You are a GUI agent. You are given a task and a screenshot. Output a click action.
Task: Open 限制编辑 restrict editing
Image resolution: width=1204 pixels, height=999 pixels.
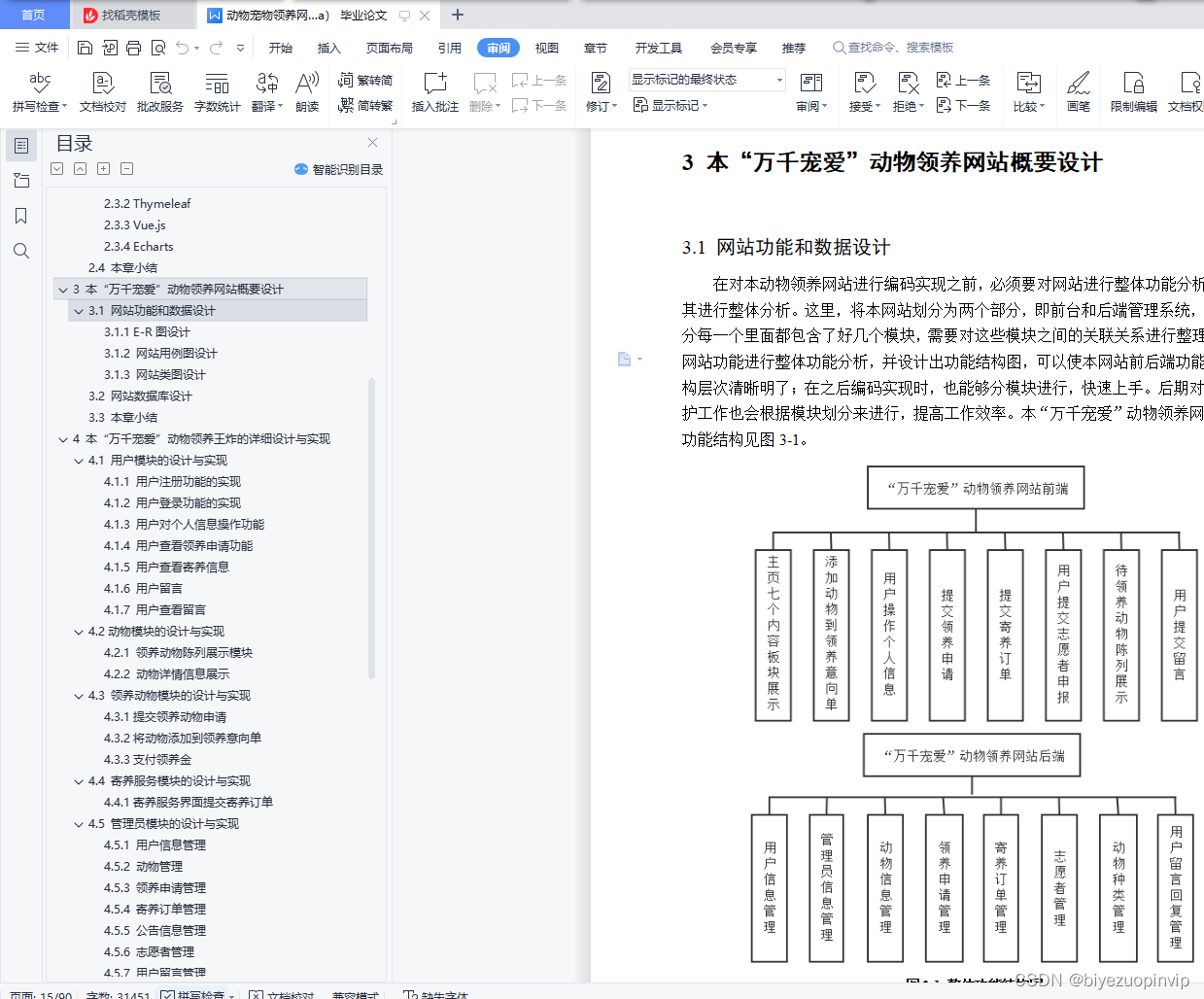(1134, 92)
